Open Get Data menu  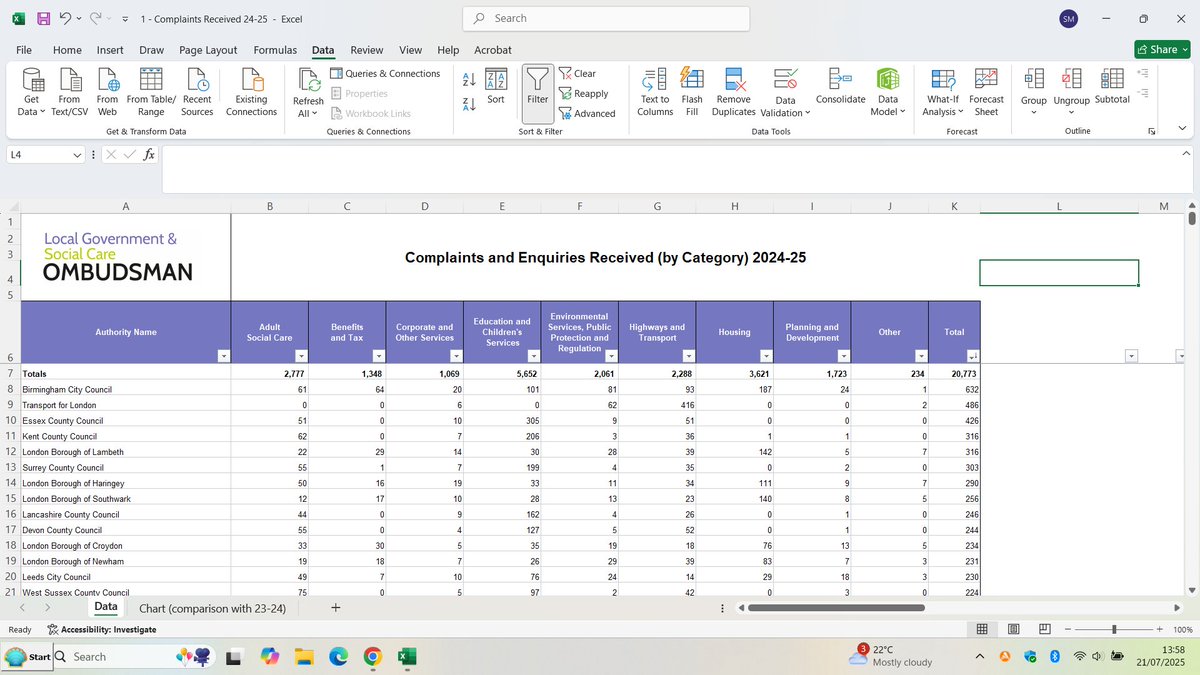(32, 92)
